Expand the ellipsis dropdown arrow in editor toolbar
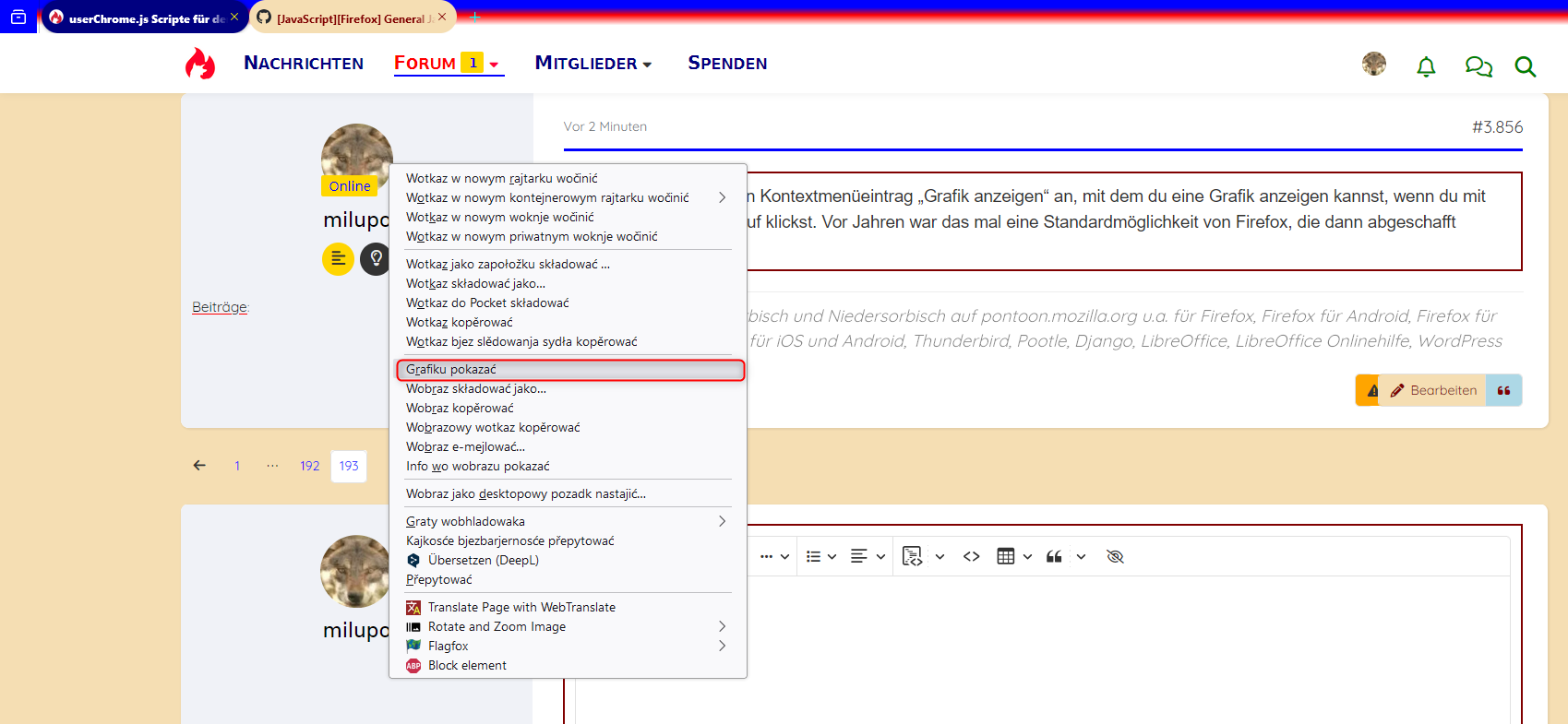 point(784,556)
